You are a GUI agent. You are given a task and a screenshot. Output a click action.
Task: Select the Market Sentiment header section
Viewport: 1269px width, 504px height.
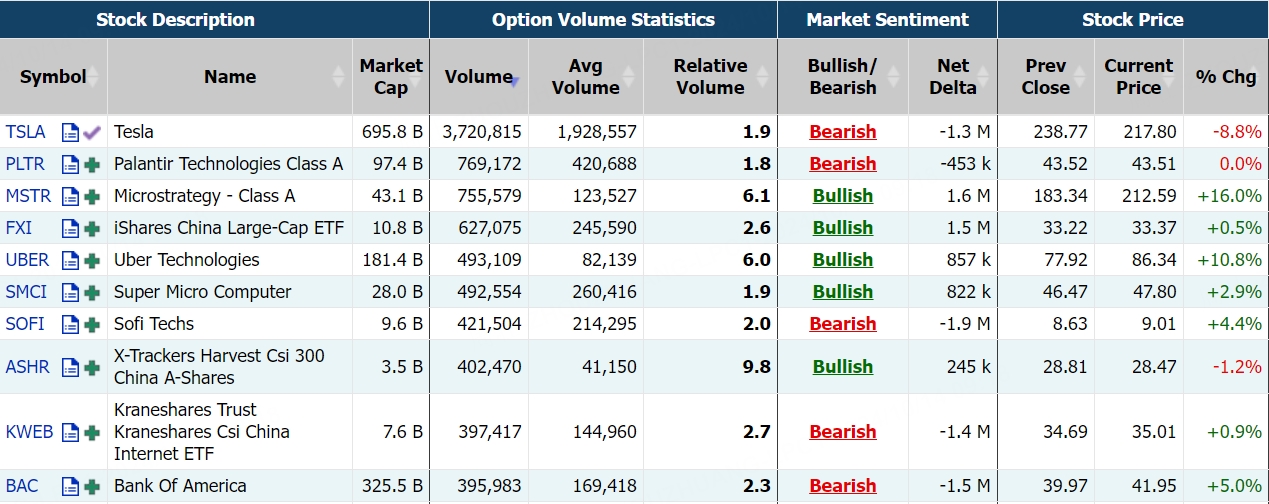pyautogui.click(x=887, y=20)
